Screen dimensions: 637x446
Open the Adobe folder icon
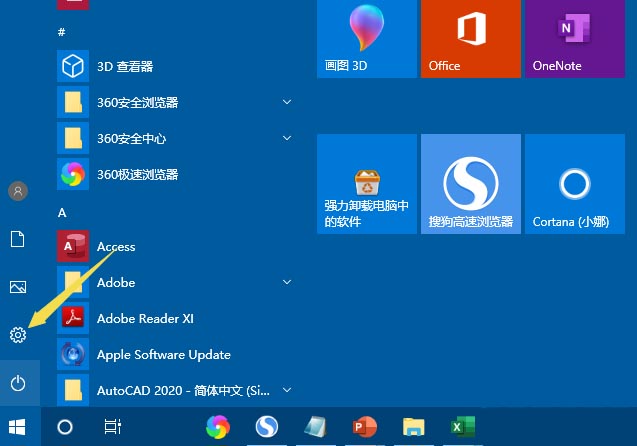click(73, 282)
